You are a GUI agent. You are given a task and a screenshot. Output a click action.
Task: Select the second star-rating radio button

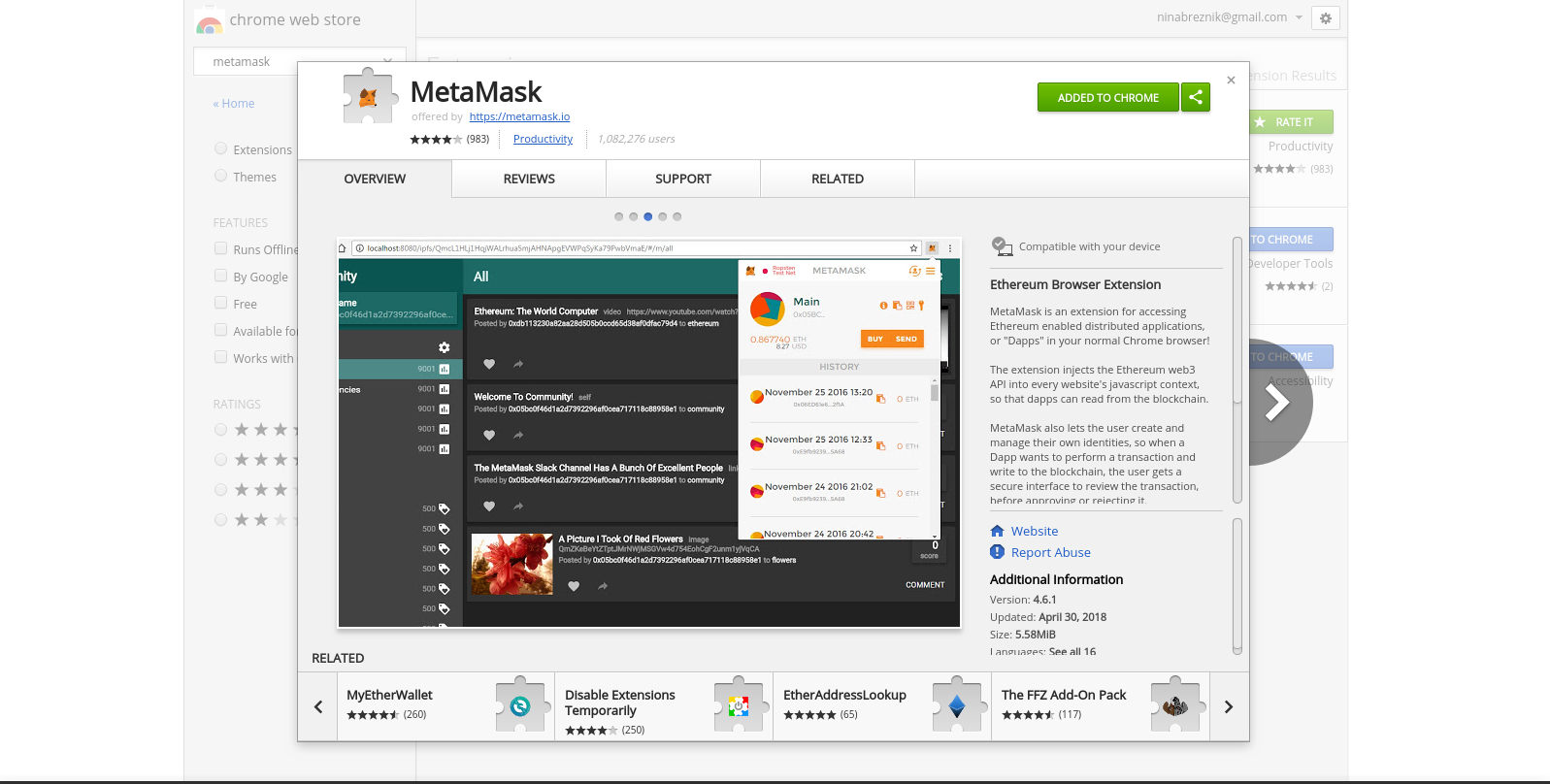(x=220, y=459)
